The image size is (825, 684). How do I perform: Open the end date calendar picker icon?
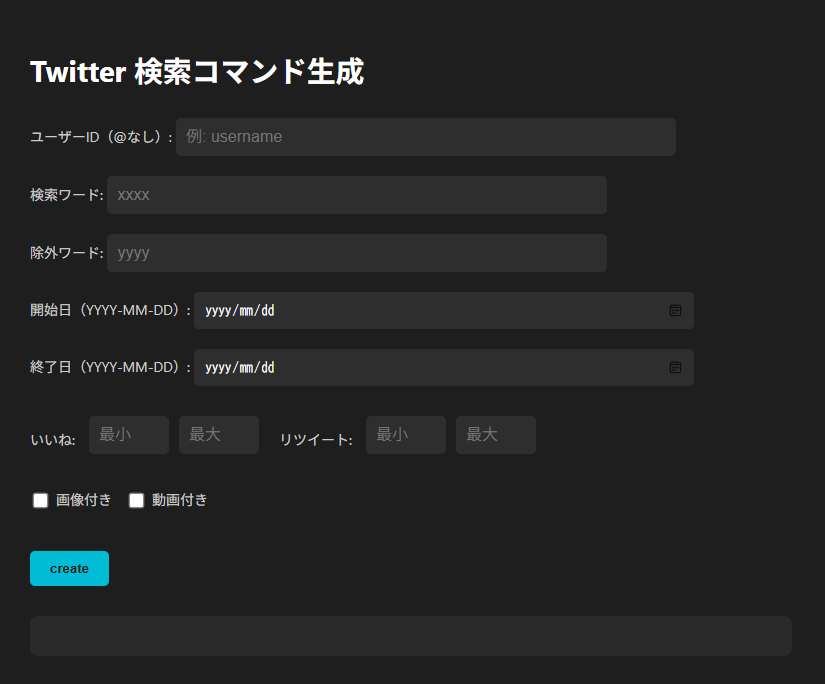click(x=675, y=368)
